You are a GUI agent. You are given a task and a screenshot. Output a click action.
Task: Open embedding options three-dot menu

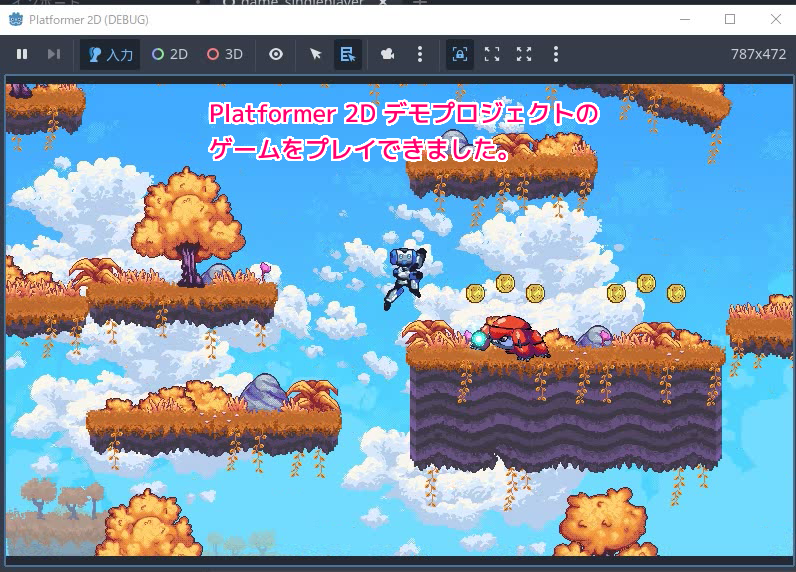pos(556,54)
